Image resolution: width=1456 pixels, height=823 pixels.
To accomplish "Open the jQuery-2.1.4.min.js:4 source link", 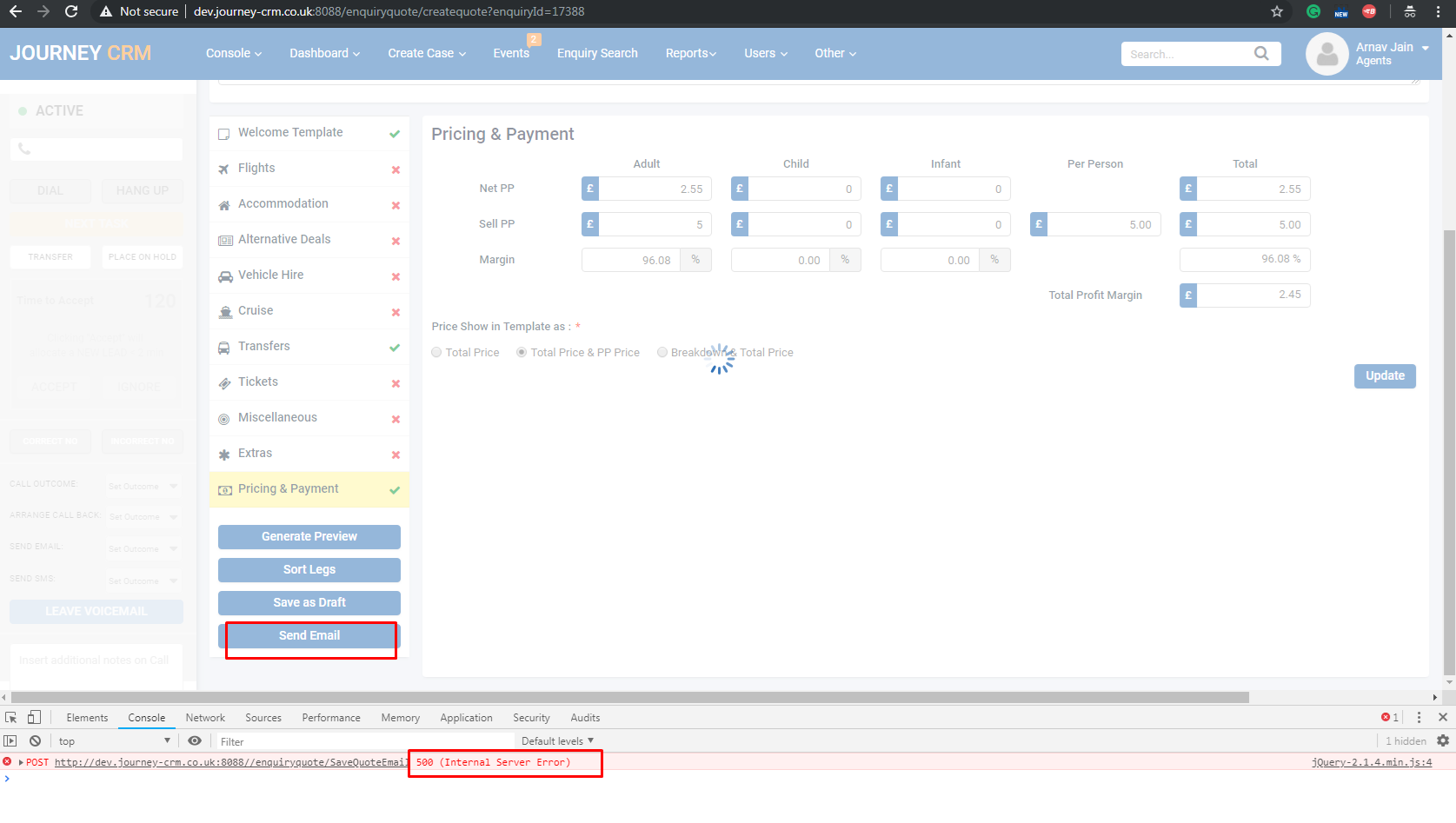I will coord(1372,763).
